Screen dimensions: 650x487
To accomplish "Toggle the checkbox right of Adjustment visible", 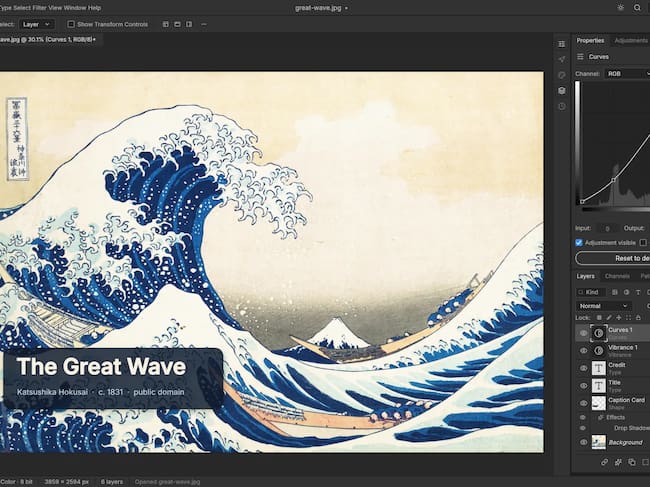I will point(643,242).
